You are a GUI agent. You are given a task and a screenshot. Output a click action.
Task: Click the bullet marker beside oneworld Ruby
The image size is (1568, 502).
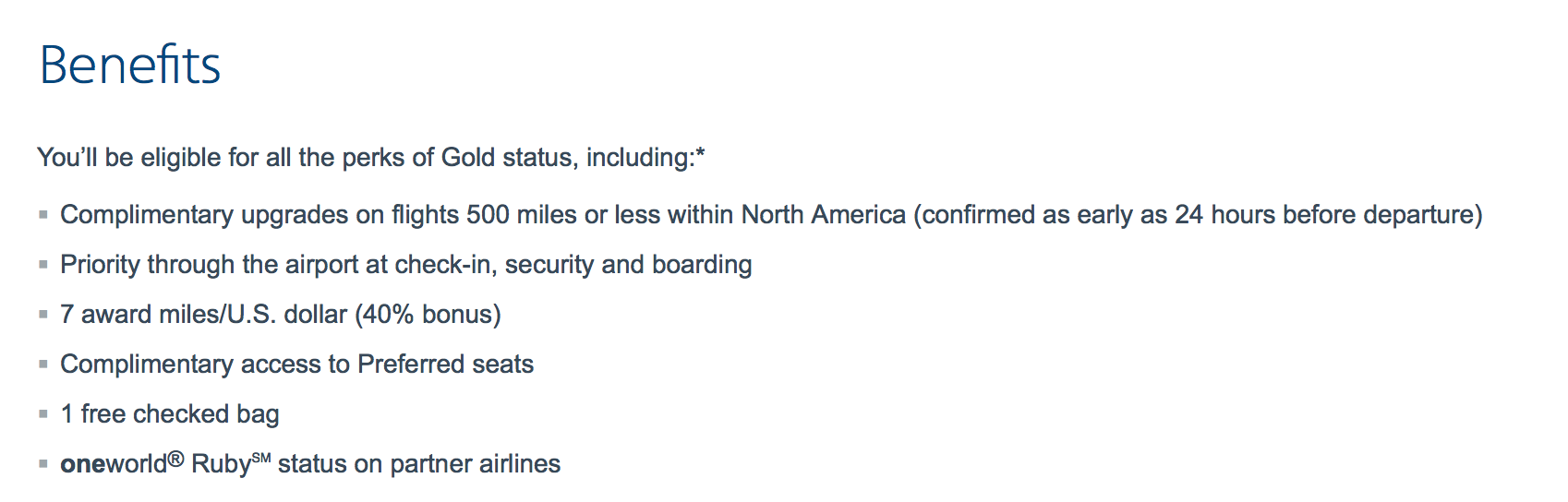point(43,464)
